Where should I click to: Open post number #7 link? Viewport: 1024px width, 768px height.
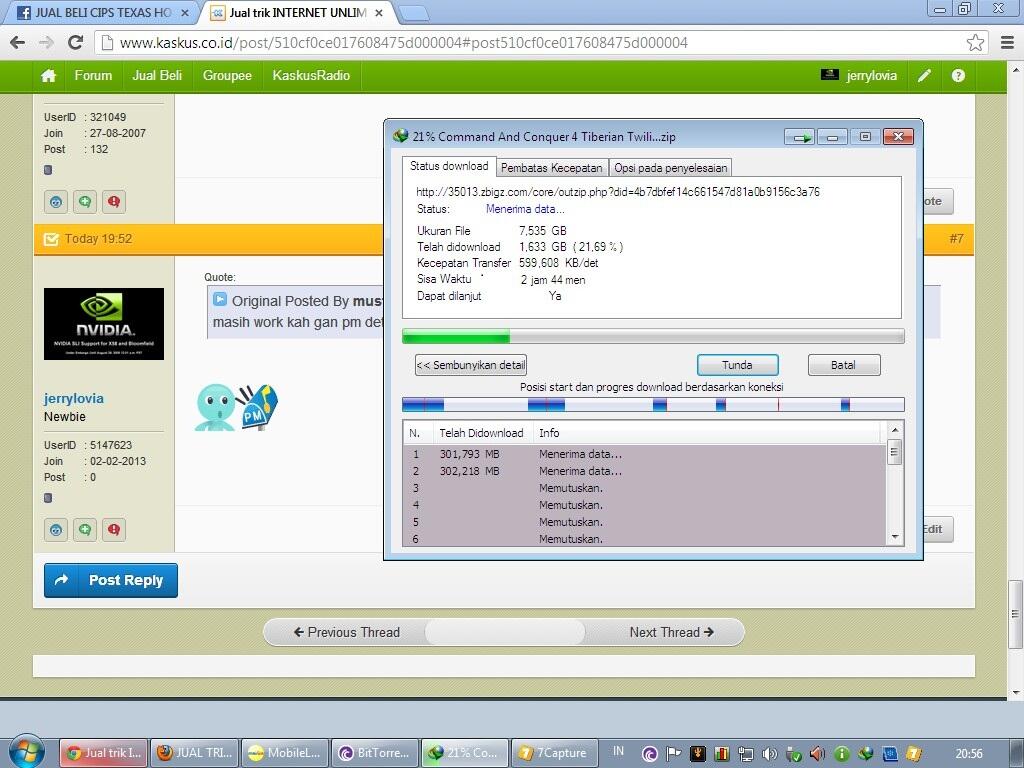[x=956, y=239]
